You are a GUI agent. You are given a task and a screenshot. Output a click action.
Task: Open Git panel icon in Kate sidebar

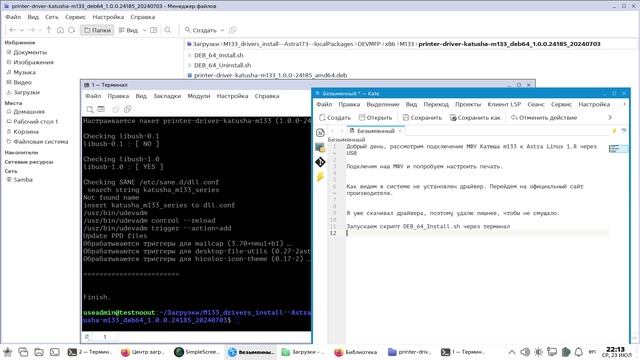[320, 162]
